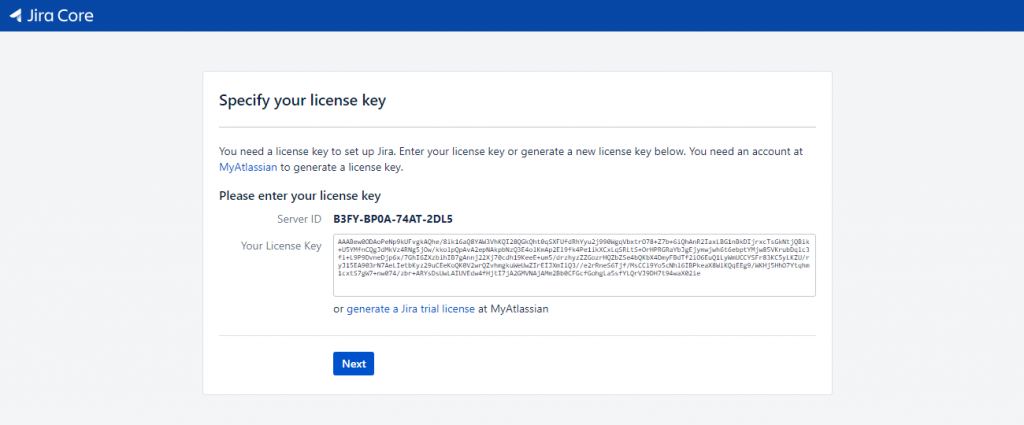This screenshot has width=1024, height=425.
Task: Click the Your License Key label
Action: coord(281,246)
